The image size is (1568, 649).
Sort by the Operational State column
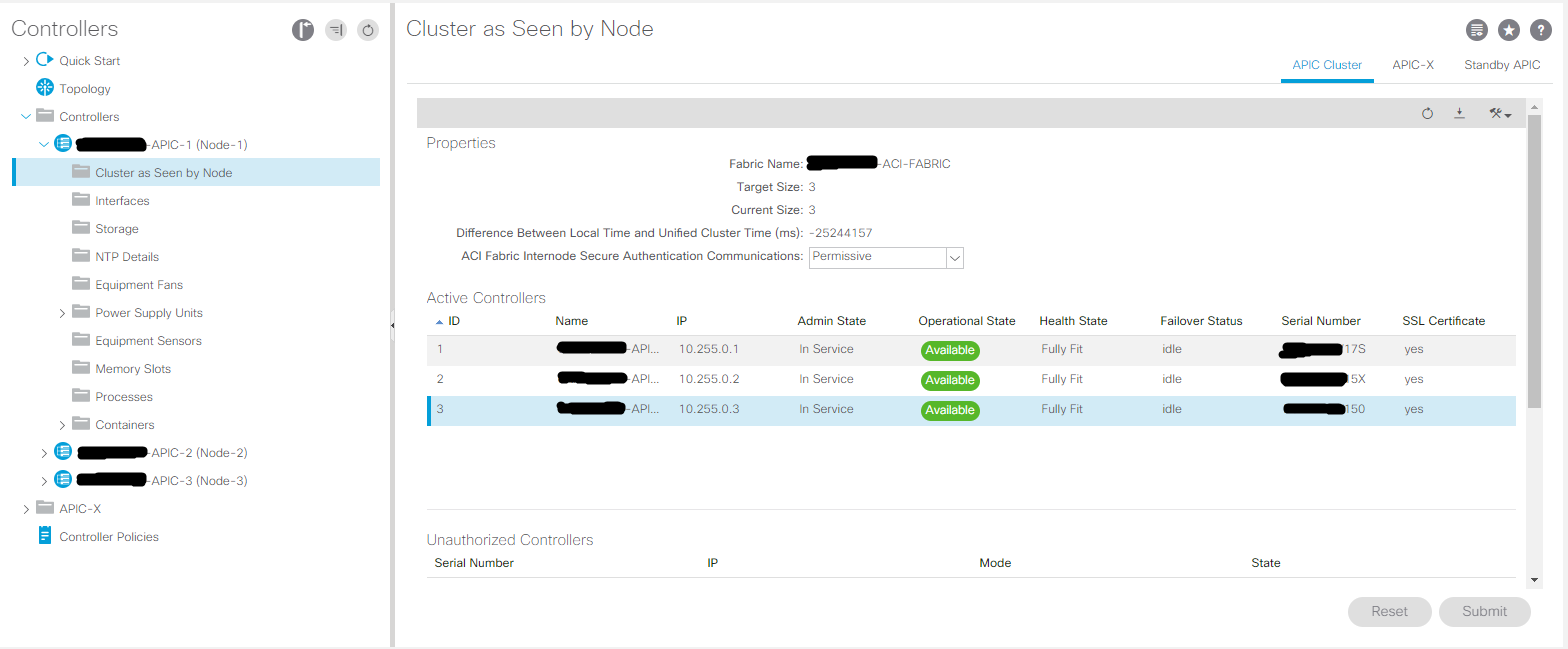click(967, 321)
